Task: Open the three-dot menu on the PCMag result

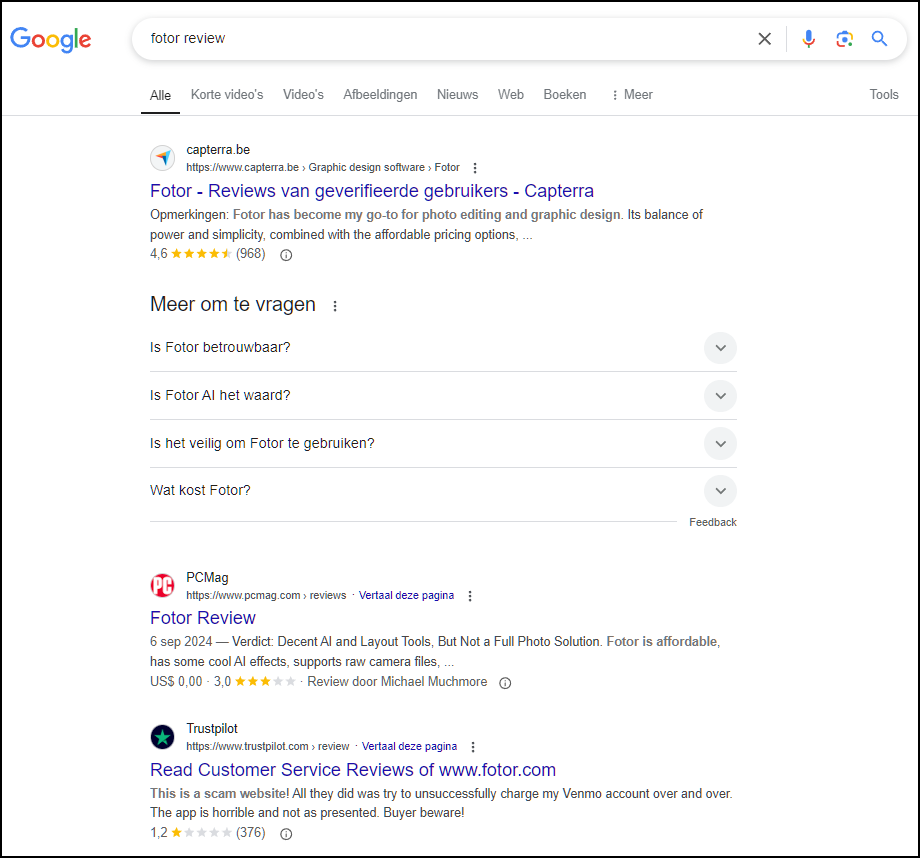Action: [x=470, y=595]
